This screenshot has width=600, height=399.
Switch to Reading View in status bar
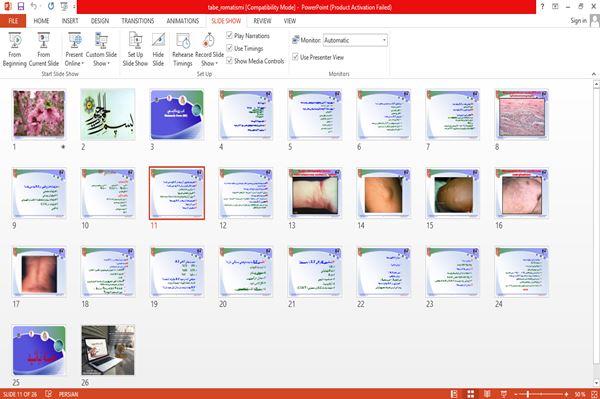click(487, 394)
